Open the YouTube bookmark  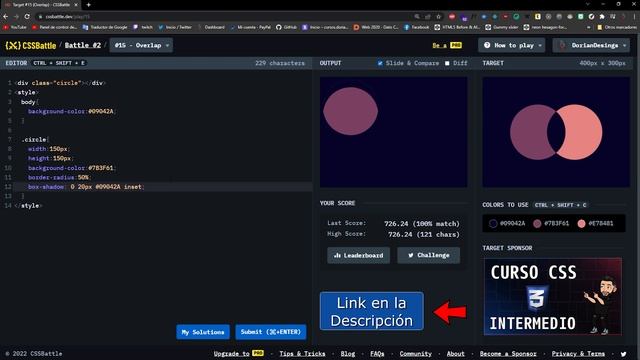(15, 27)
